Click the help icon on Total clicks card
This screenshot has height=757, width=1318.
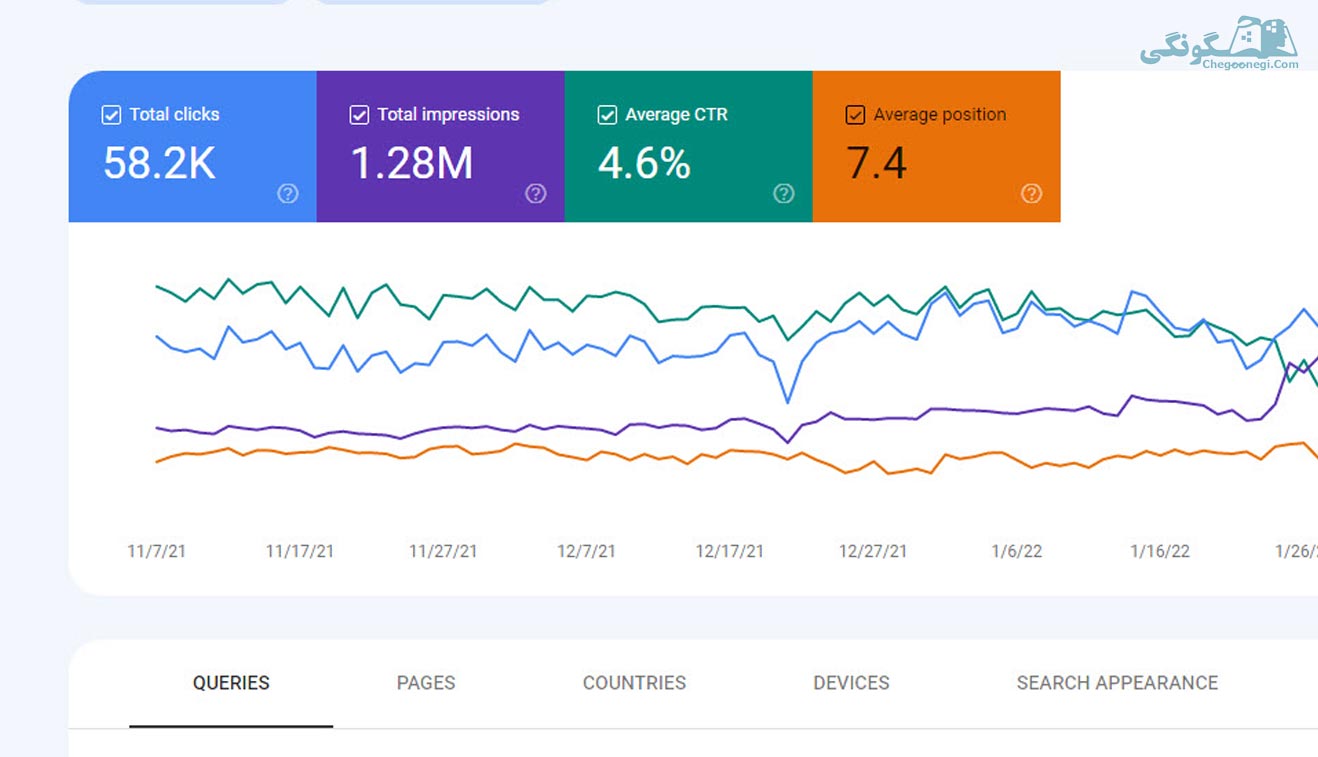(288, 194)
